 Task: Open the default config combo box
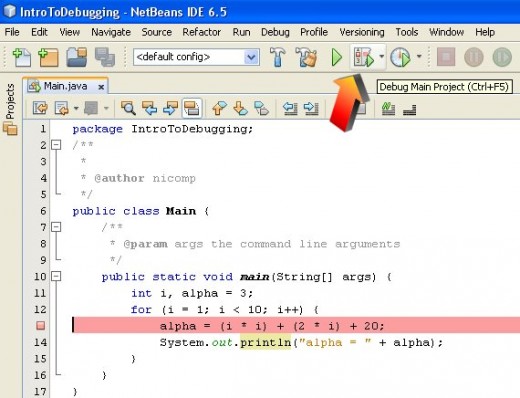click(x=196, y=57)
